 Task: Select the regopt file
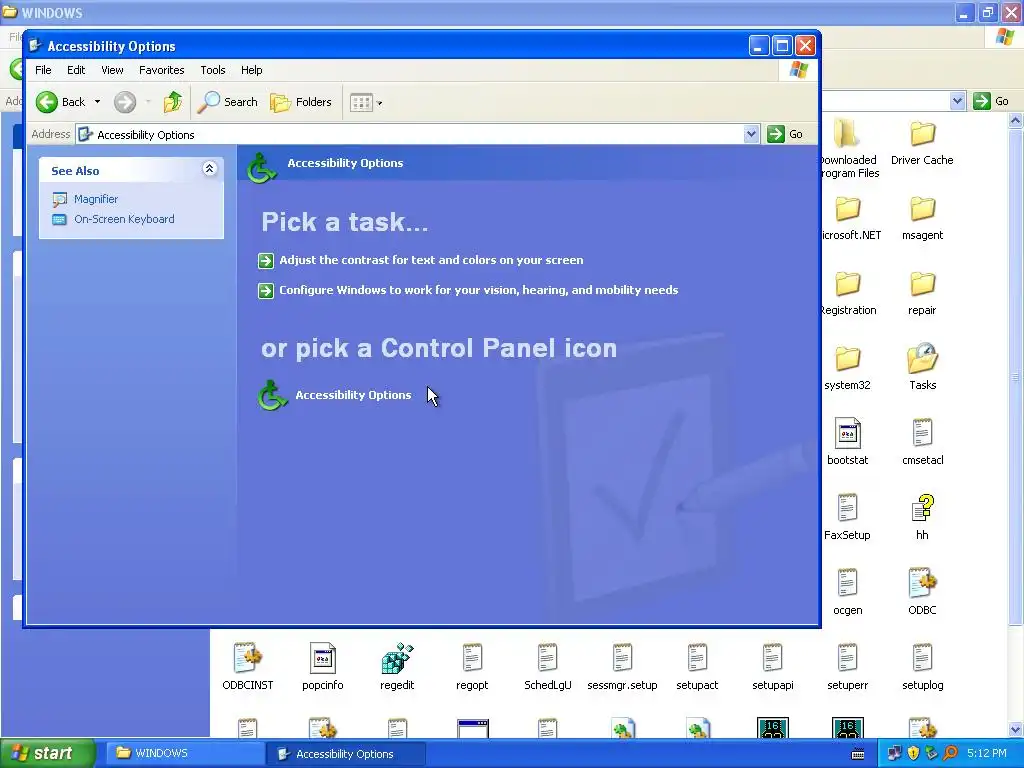(x=472, y=667)
